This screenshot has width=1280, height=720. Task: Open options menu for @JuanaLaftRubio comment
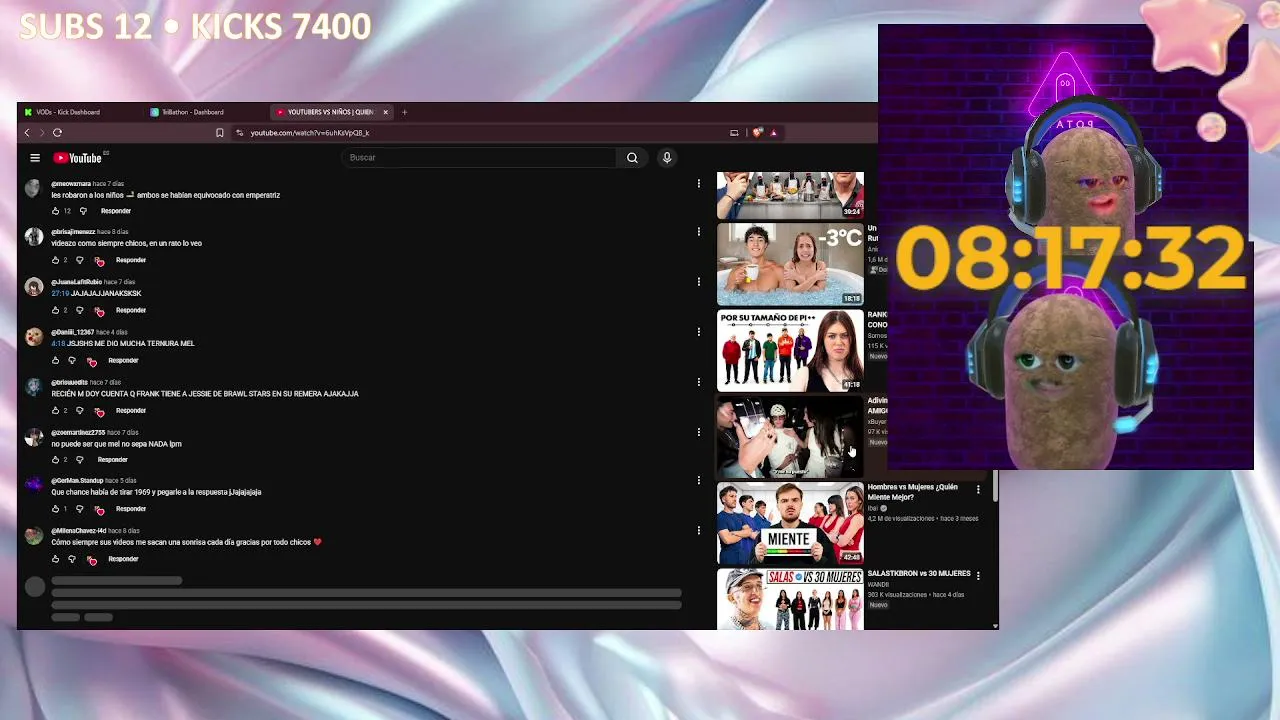coord(698,281)
